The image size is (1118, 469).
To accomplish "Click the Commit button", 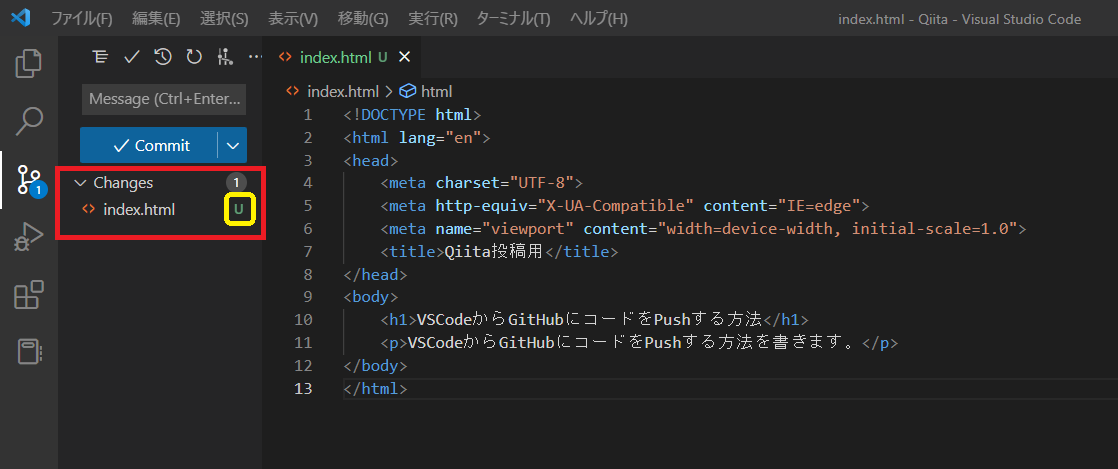I will click(149, 145).
